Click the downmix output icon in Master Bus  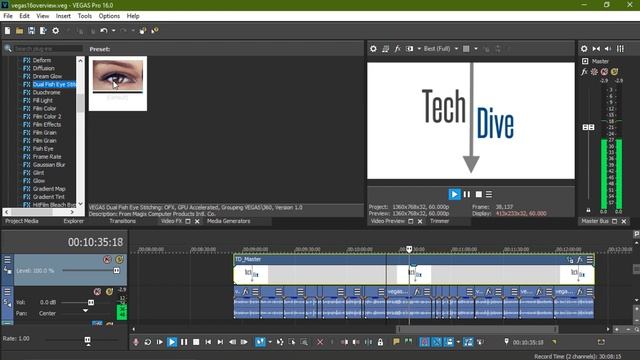[x=596, y=49]
